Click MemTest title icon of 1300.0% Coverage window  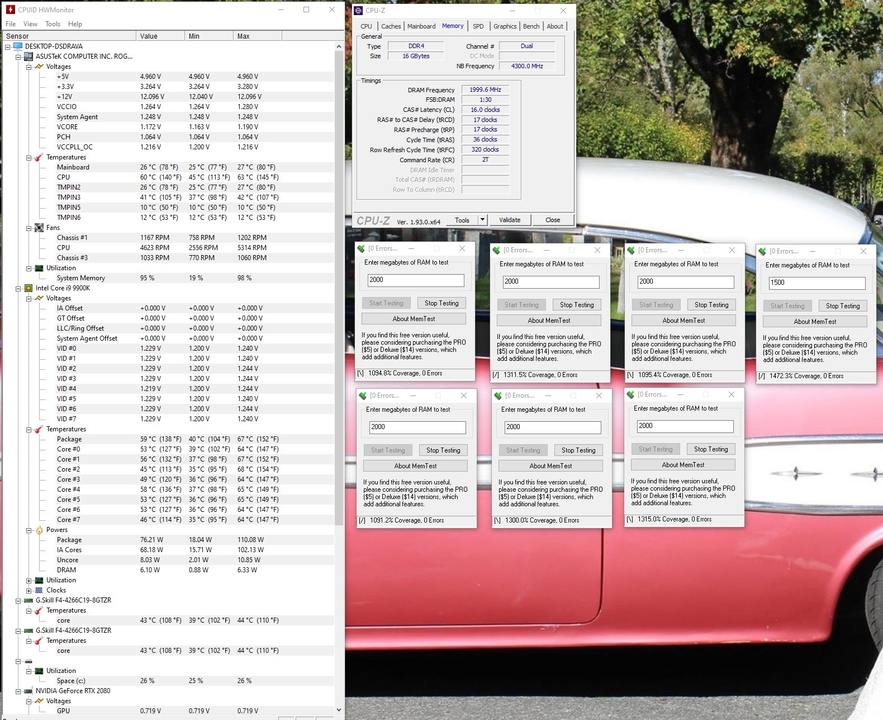coord(498,396)
